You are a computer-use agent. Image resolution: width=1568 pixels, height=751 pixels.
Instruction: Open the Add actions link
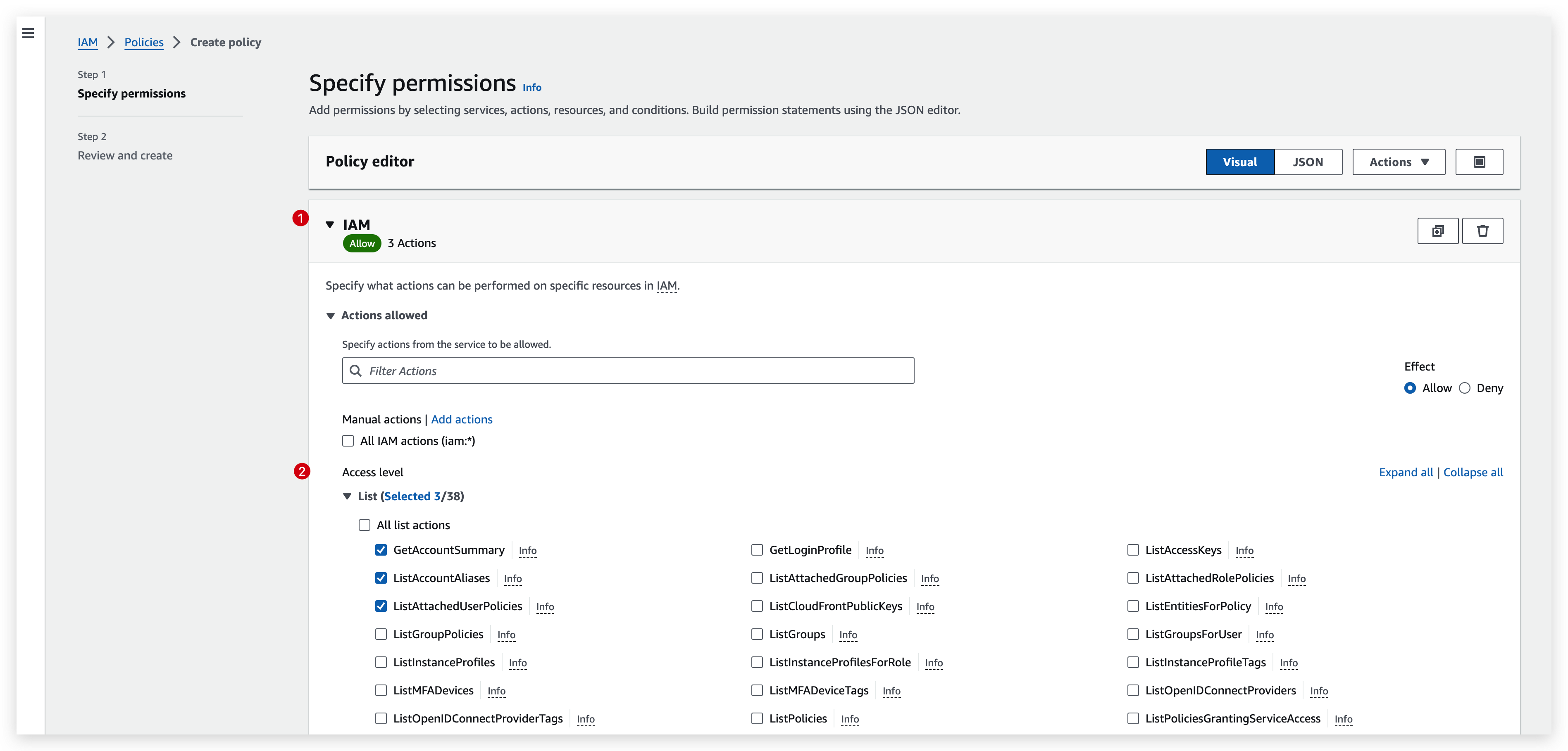pyautogui.click(x=461, y=419)
